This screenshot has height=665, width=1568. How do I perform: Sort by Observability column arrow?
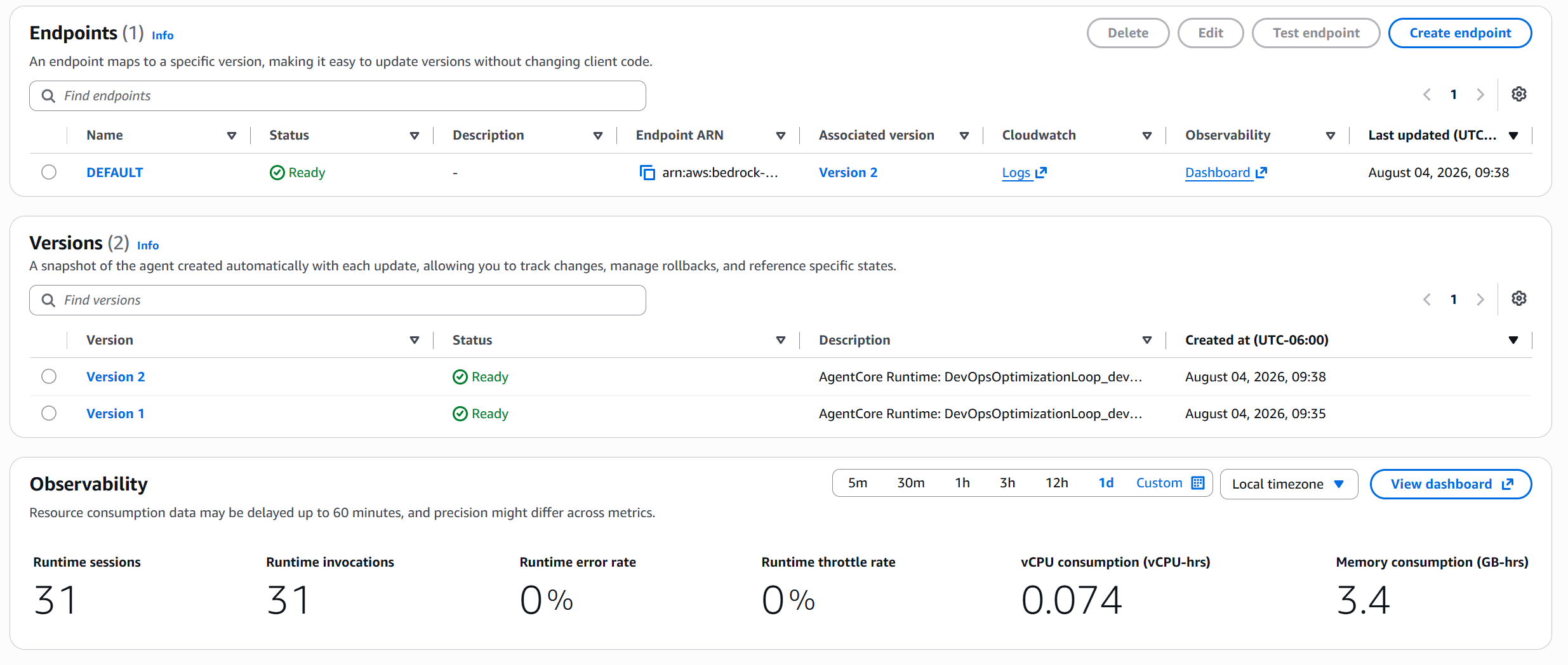1331,136
